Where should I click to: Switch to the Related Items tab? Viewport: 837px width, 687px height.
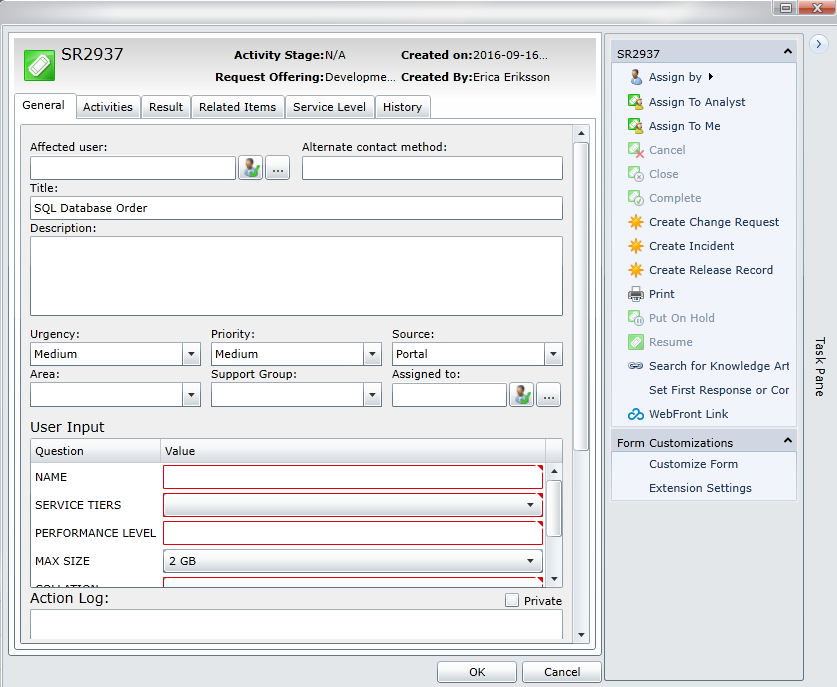238,107
